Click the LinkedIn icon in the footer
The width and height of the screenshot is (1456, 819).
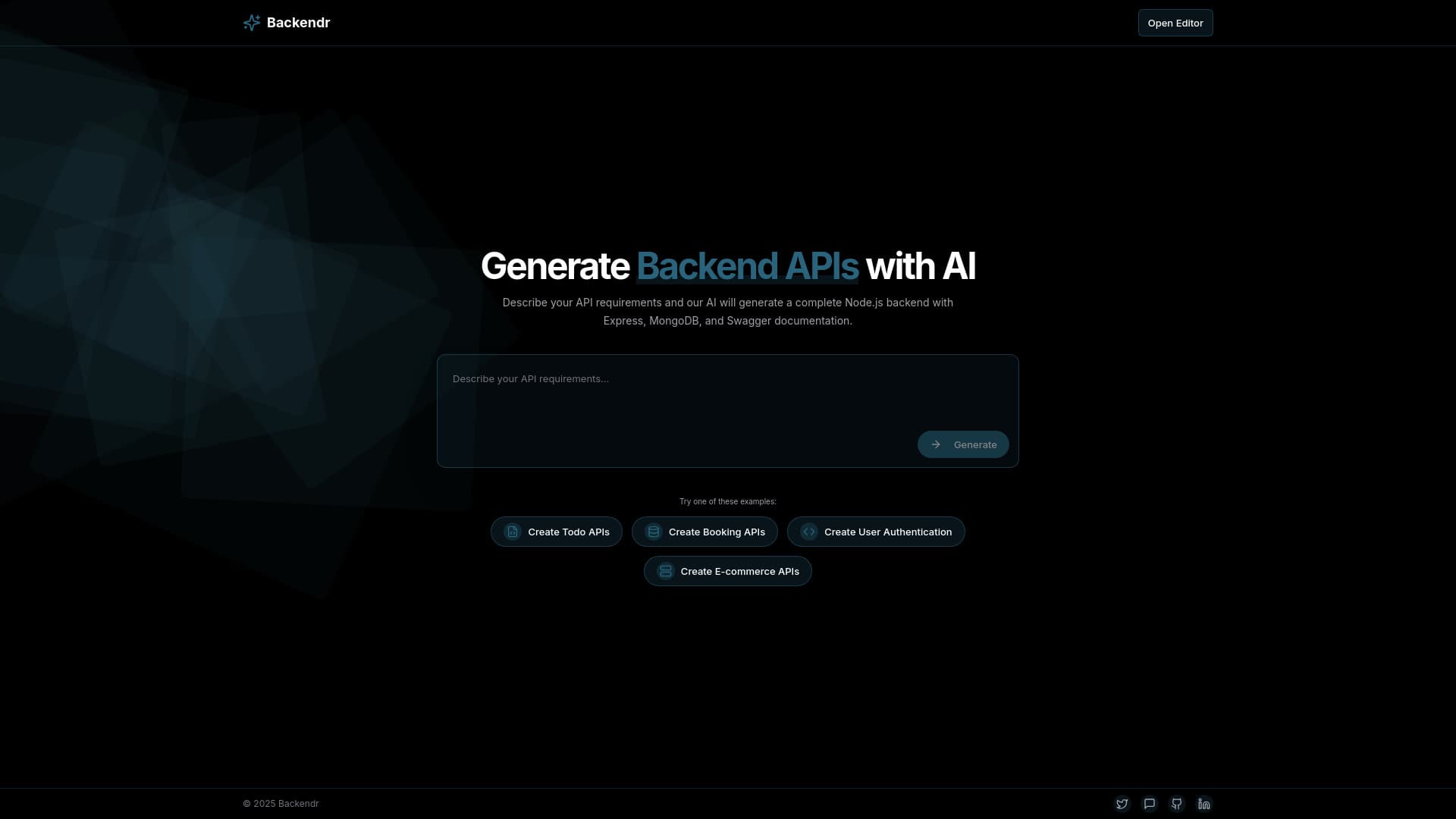coord(1204,804)
